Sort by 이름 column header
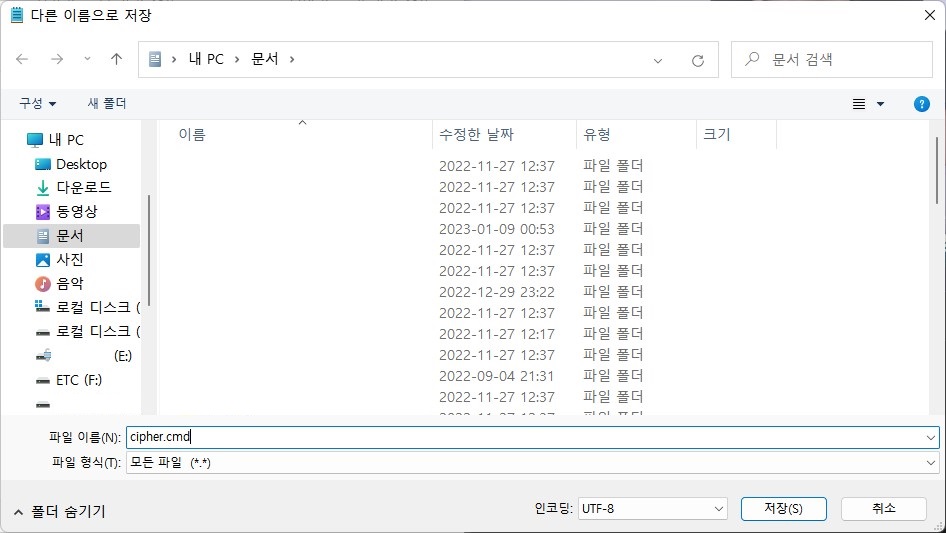 (192, 135)
